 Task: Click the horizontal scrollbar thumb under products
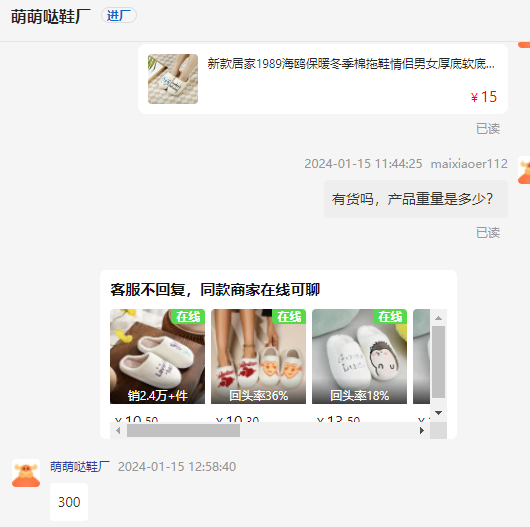coord(184,431)
